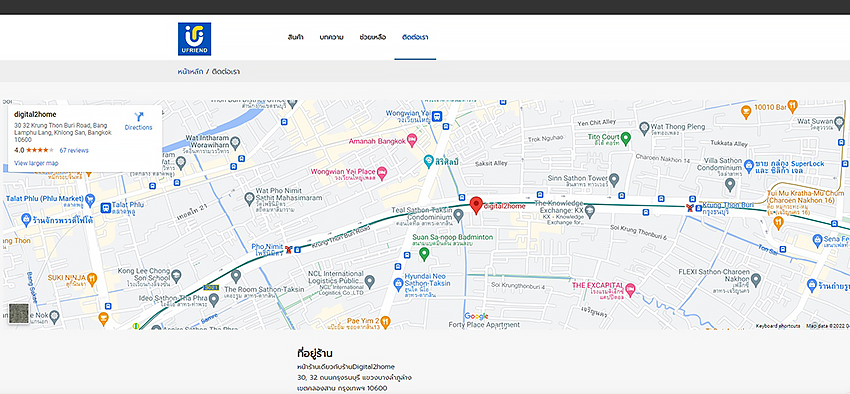This screenshot has height=394, width=850.
Task: Open the 67 reviews link
Action: (74, 150)
